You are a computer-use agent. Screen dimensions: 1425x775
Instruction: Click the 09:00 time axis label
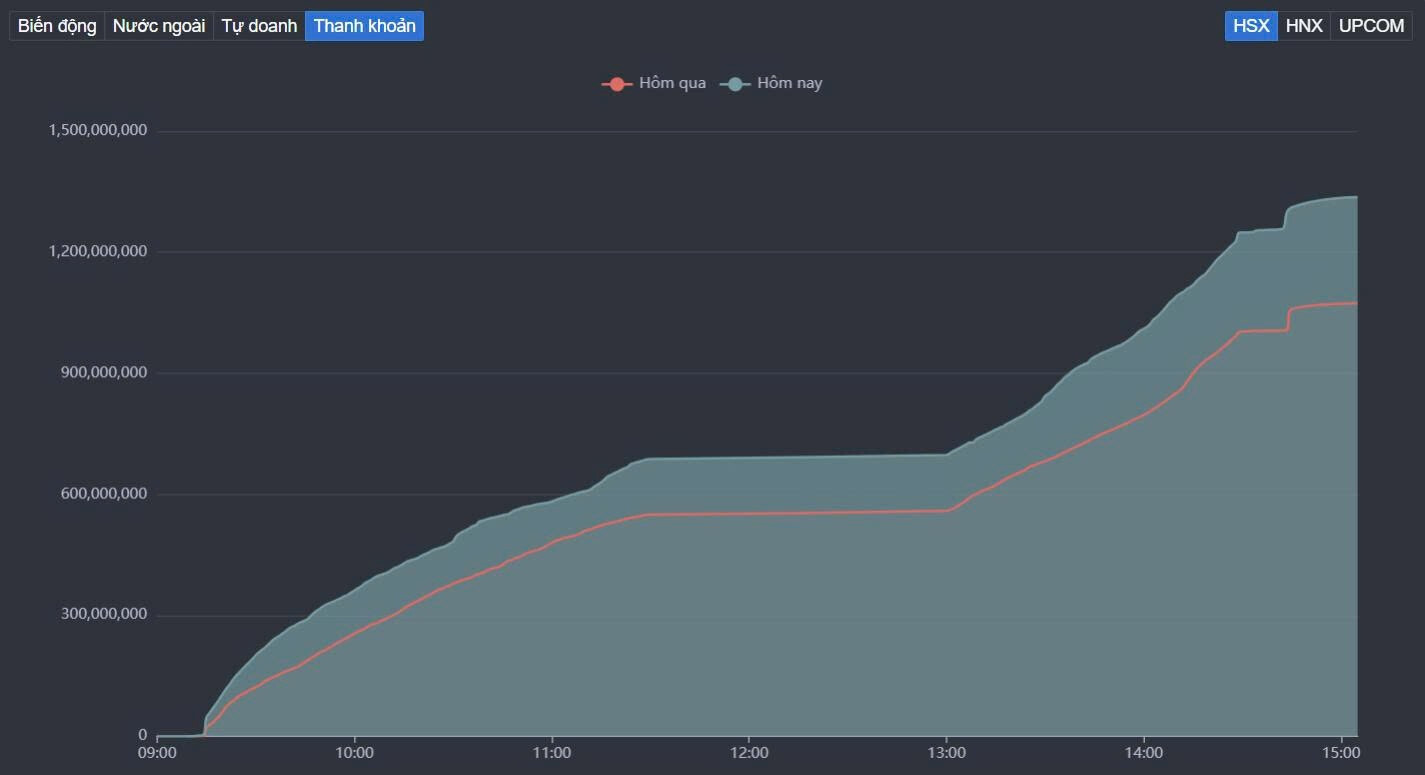click(157, 753)
